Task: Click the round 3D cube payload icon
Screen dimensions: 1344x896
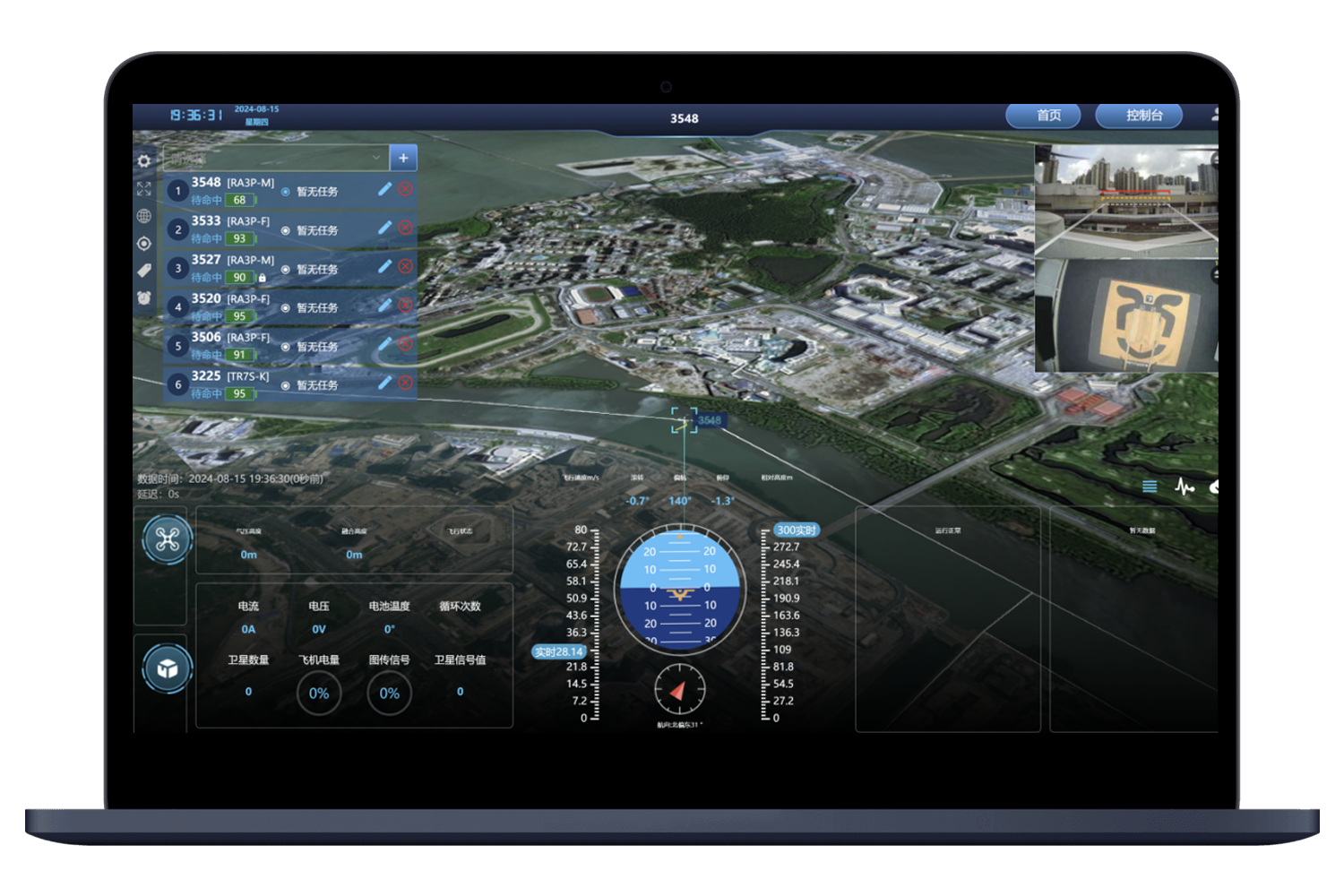Action: (x=168, y=669)
